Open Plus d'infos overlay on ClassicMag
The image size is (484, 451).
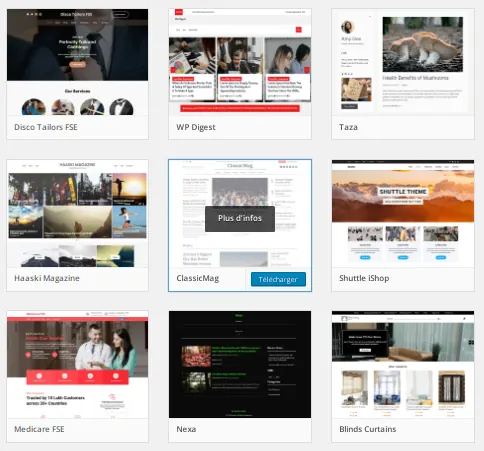tap(240, 219)
